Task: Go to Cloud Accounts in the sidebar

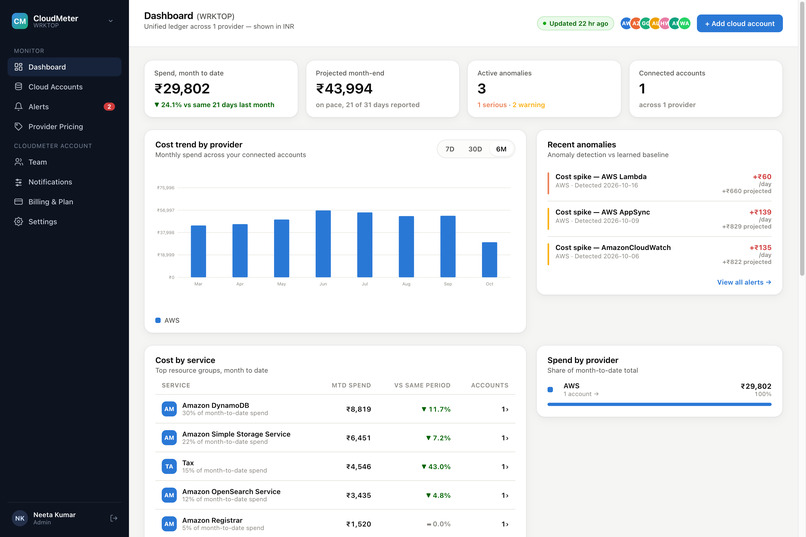Action: point(64,87)
